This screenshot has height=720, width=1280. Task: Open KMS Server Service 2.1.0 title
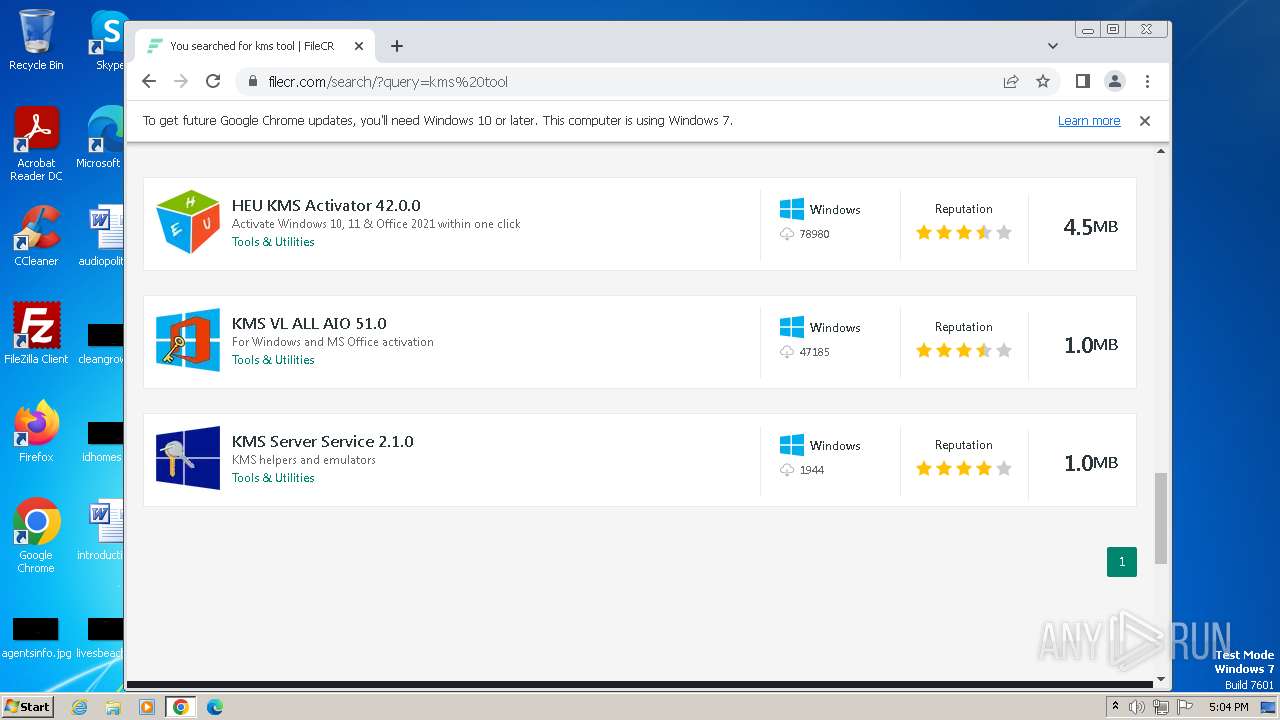coord(322,442)
